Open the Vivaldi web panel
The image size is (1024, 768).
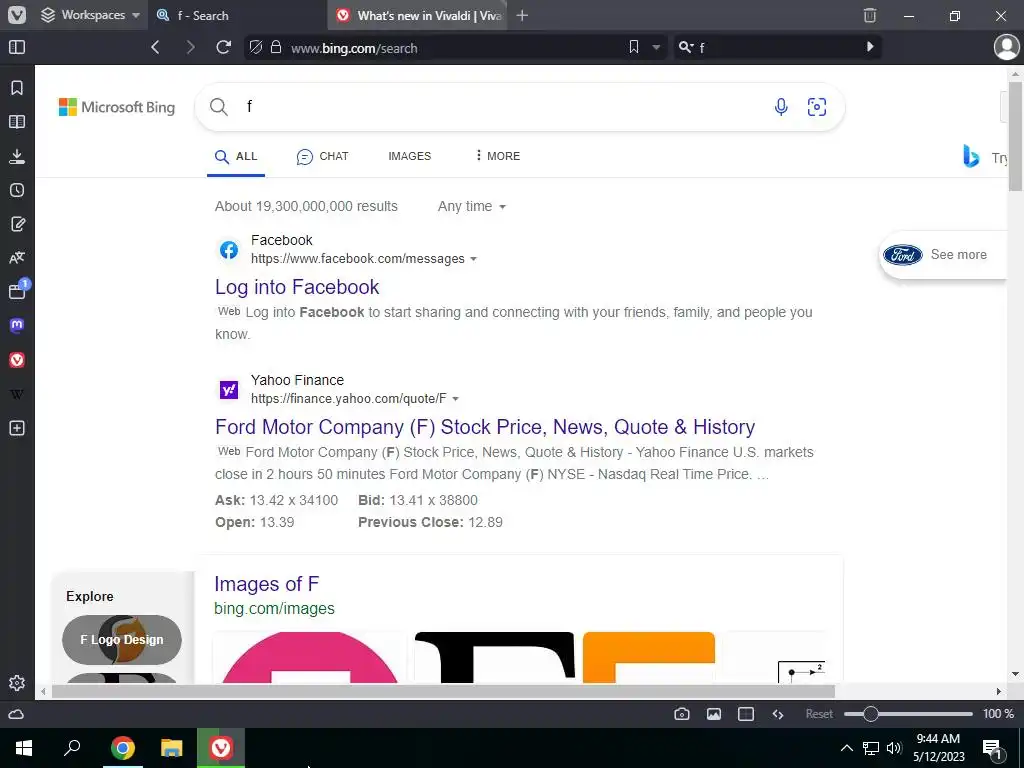tap(17, 360)
